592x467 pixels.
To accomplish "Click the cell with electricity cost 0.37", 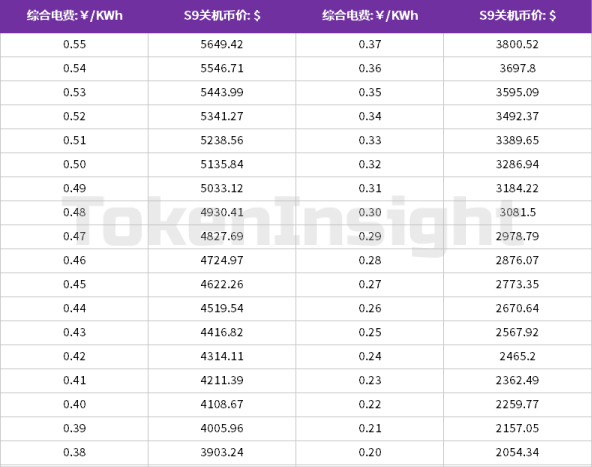I will click(370, 45).
